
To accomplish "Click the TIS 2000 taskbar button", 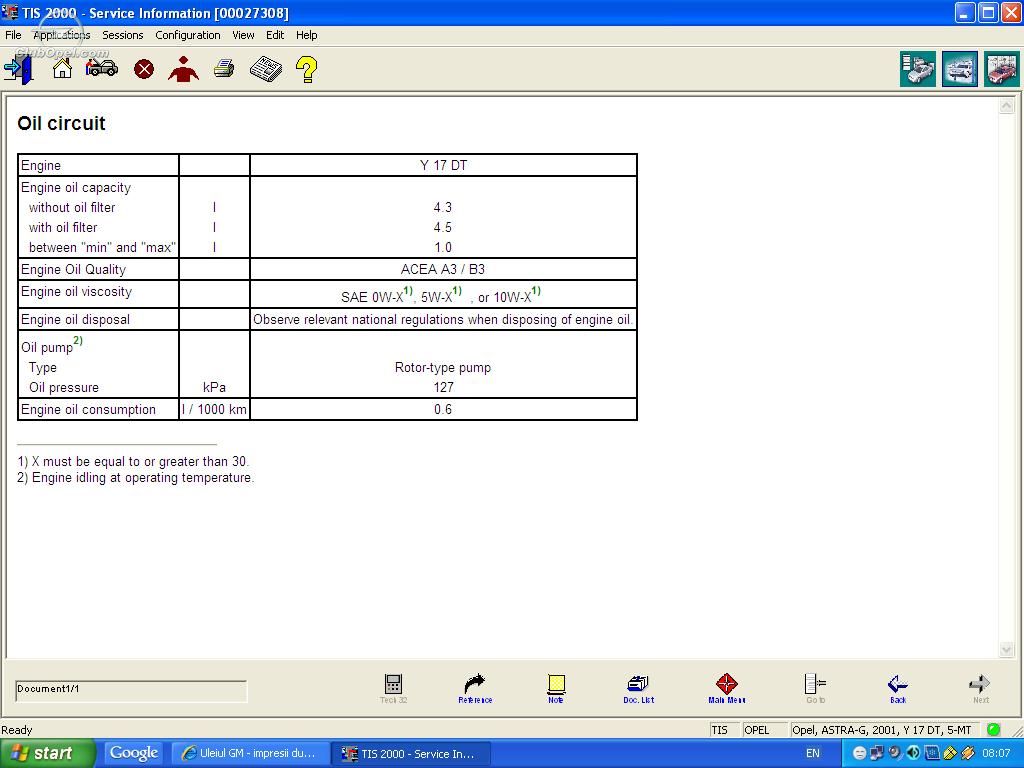I will [409, 753].
